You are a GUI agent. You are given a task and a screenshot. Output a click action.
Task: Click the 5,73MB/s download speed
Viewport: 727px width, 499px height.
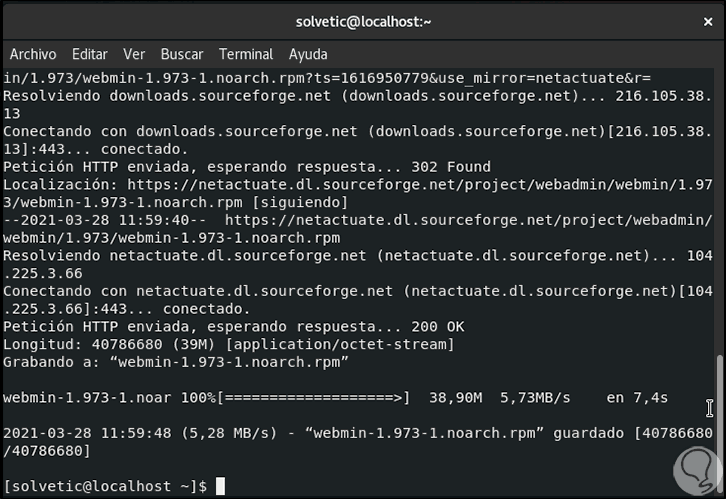535,398
